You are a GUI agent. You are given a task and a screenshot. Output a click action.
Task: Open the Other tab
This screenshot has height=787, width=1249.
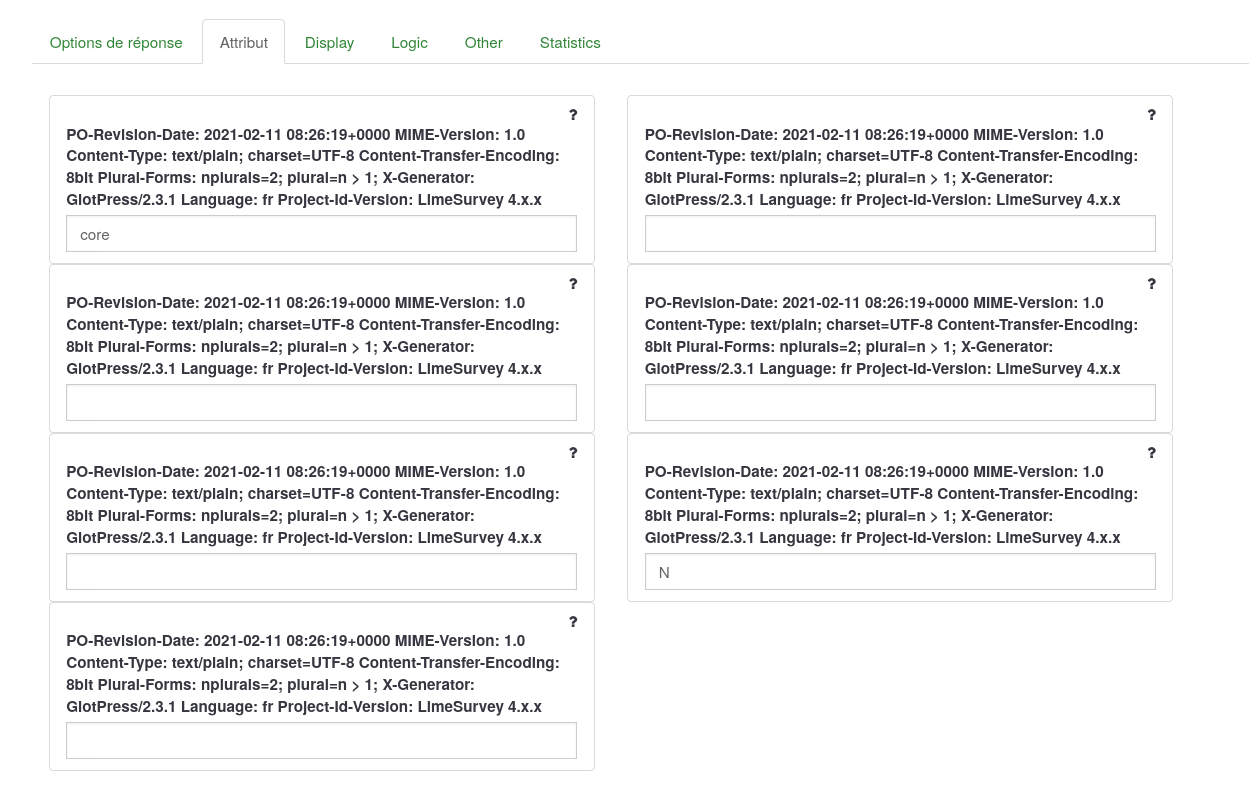[x=483, y=43]
